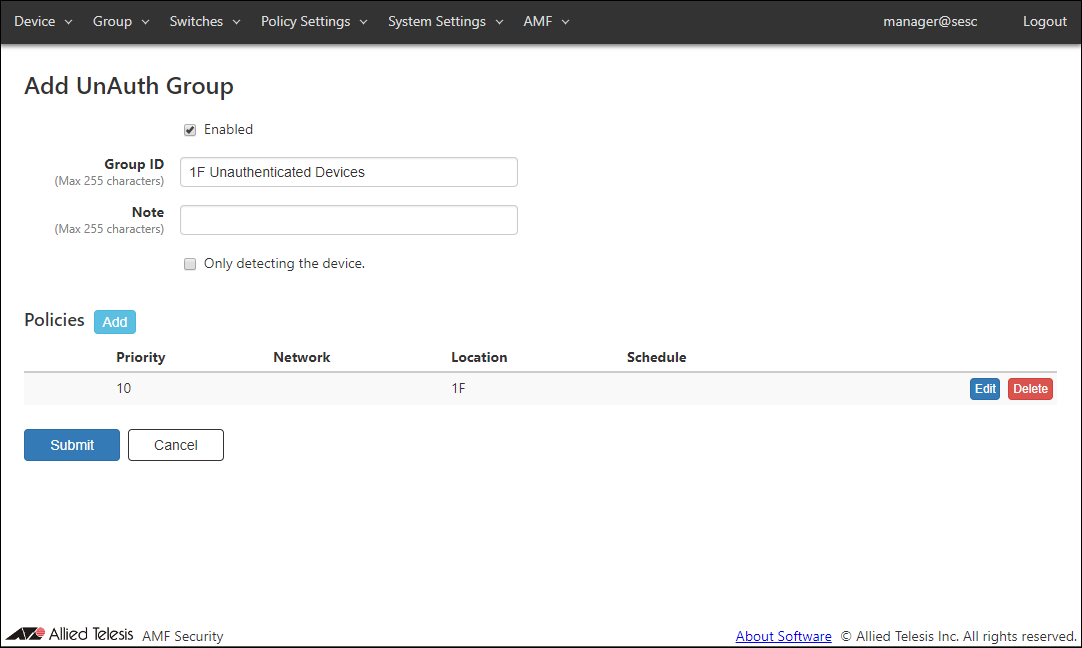Open the System Settings menu
The width and height of the screenshot is (1082, 648).
(x=445, y=22)
